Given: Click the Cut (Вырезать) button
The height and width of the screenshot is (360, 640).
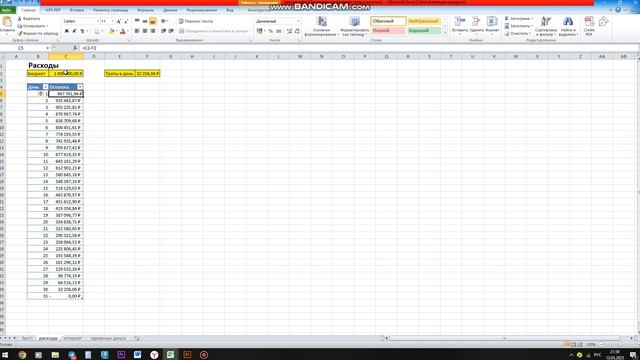Looking at the screenshot, I should point(29,19).
